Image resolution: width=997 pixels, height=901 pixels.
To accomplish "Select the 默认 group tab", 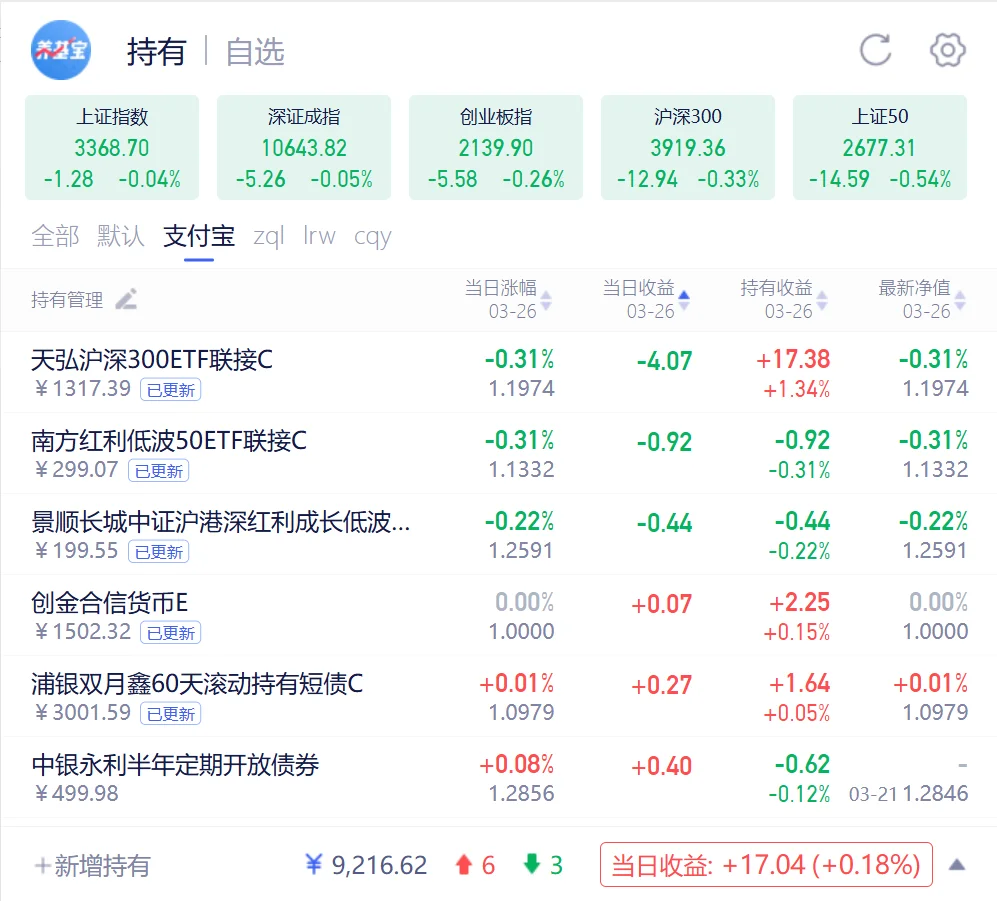I will 121,236.
